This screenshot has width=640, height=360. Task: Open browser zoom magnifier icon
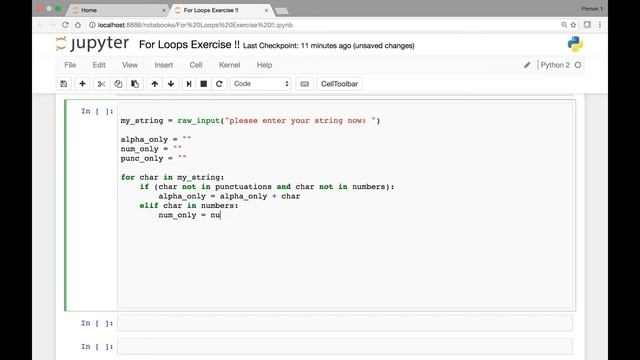564,25
